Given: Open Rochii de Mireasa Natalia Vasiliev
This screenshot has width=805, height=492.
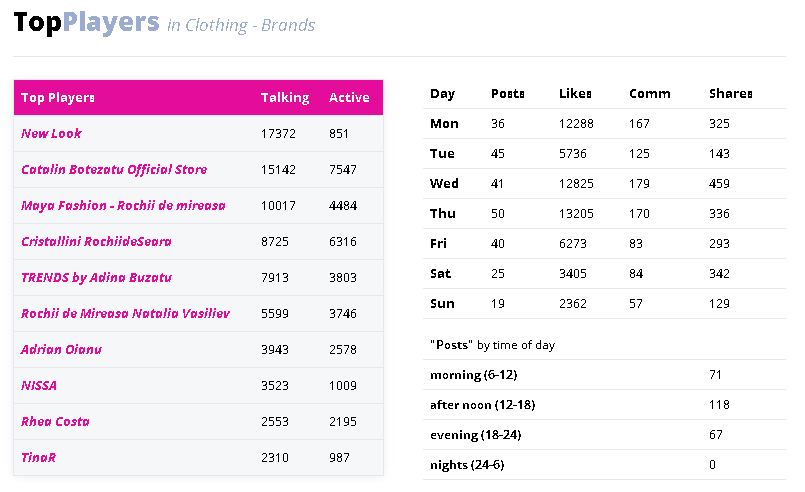Looking at the screenshot, I should 125,313.
